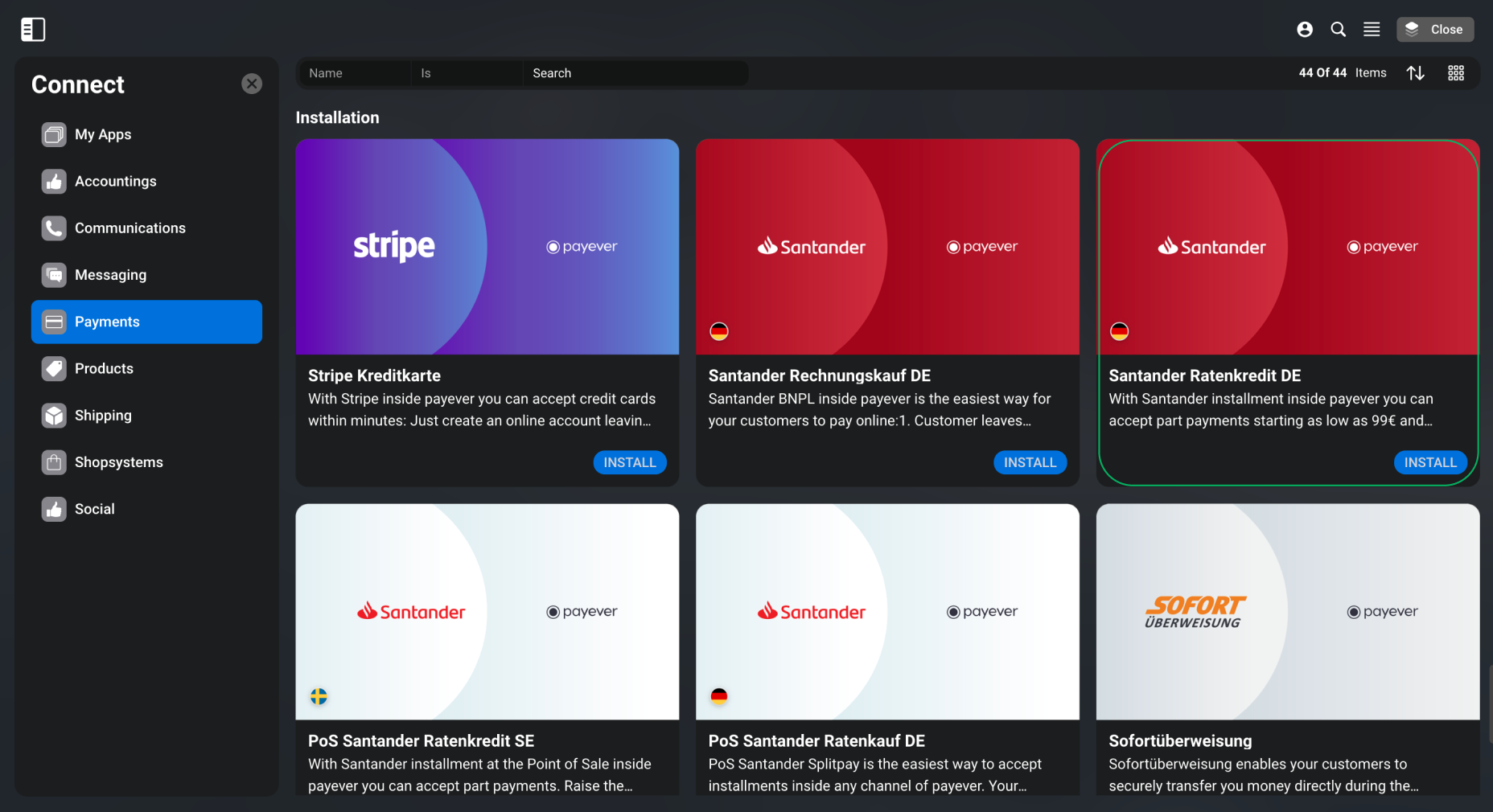Image resolution: width=1493 pixels, height=812 pixels.
Task: Click the Santander Rechnungskauf DE title
Action: point(820,375)
